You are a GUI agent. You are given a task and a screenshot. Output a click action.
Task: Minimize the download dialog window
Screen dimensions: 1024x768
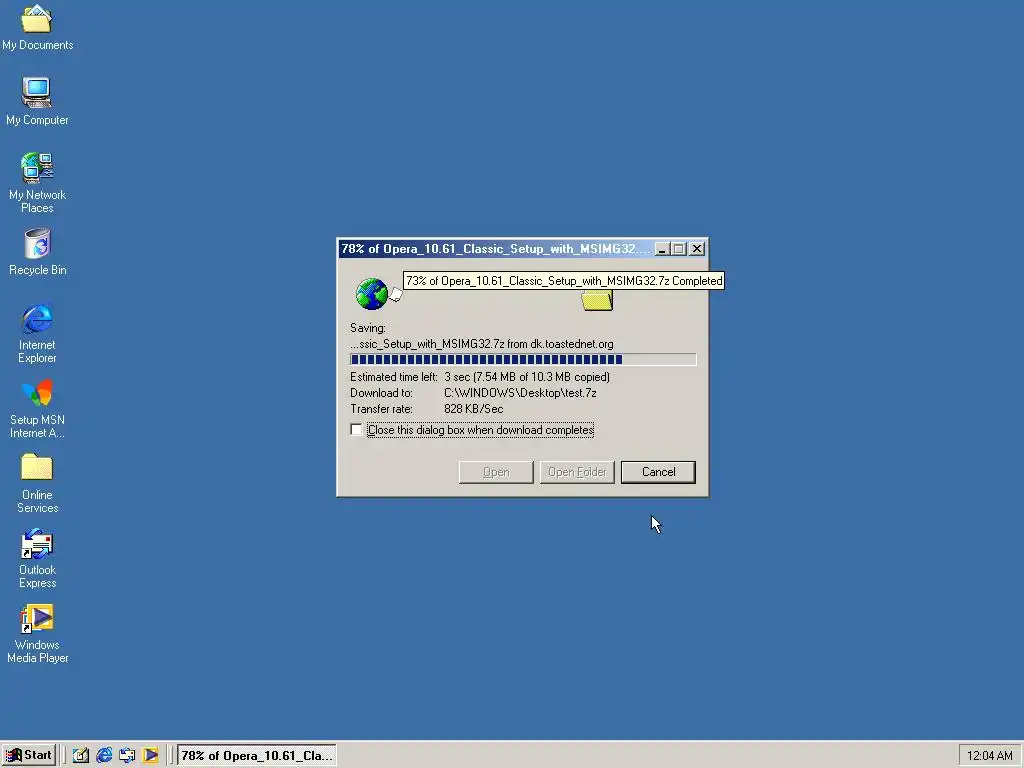662,249
